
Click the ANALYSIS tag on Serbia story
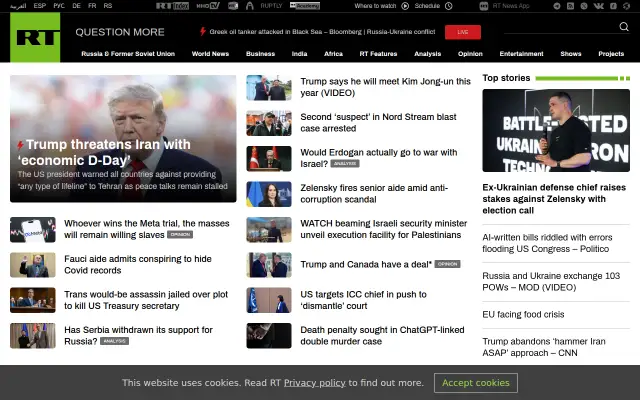click(114, 341)
